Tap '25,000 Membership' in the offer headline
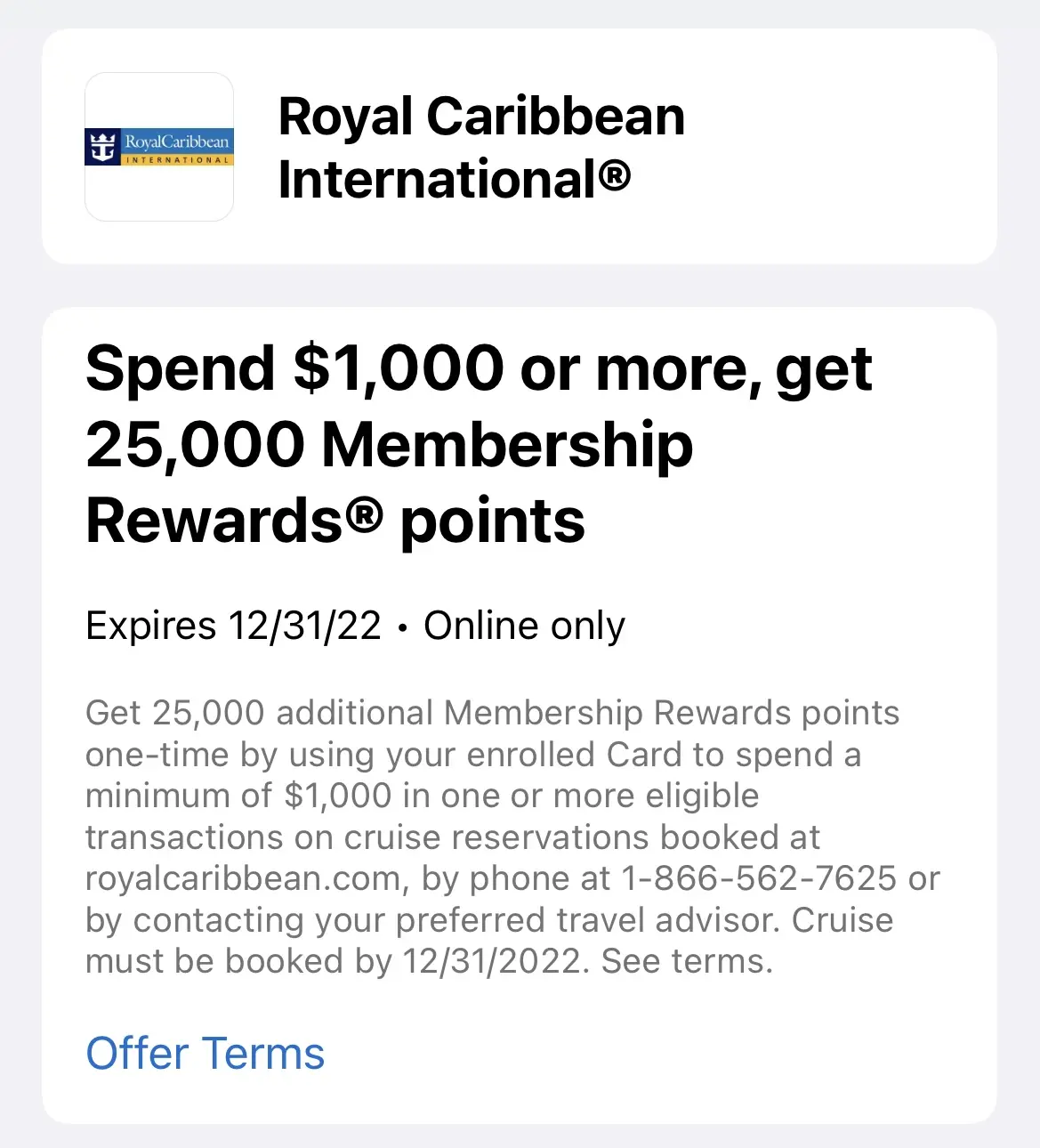 pos(390,445)
